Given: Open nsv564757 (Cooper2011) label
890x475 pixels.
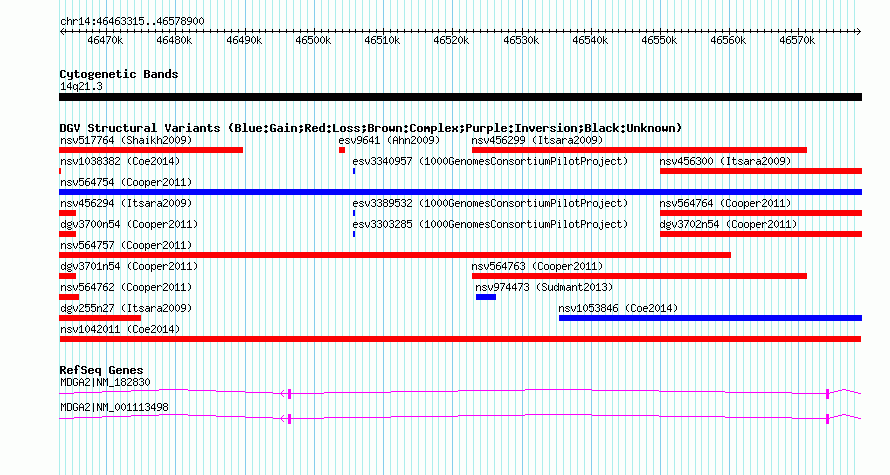Looking at the screenshot, I should 126,245.
